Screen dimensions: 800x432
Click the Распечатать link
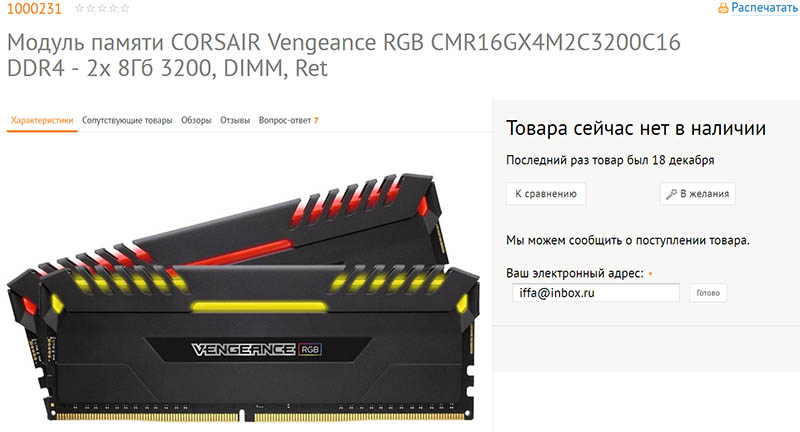(x=764, y=8)
